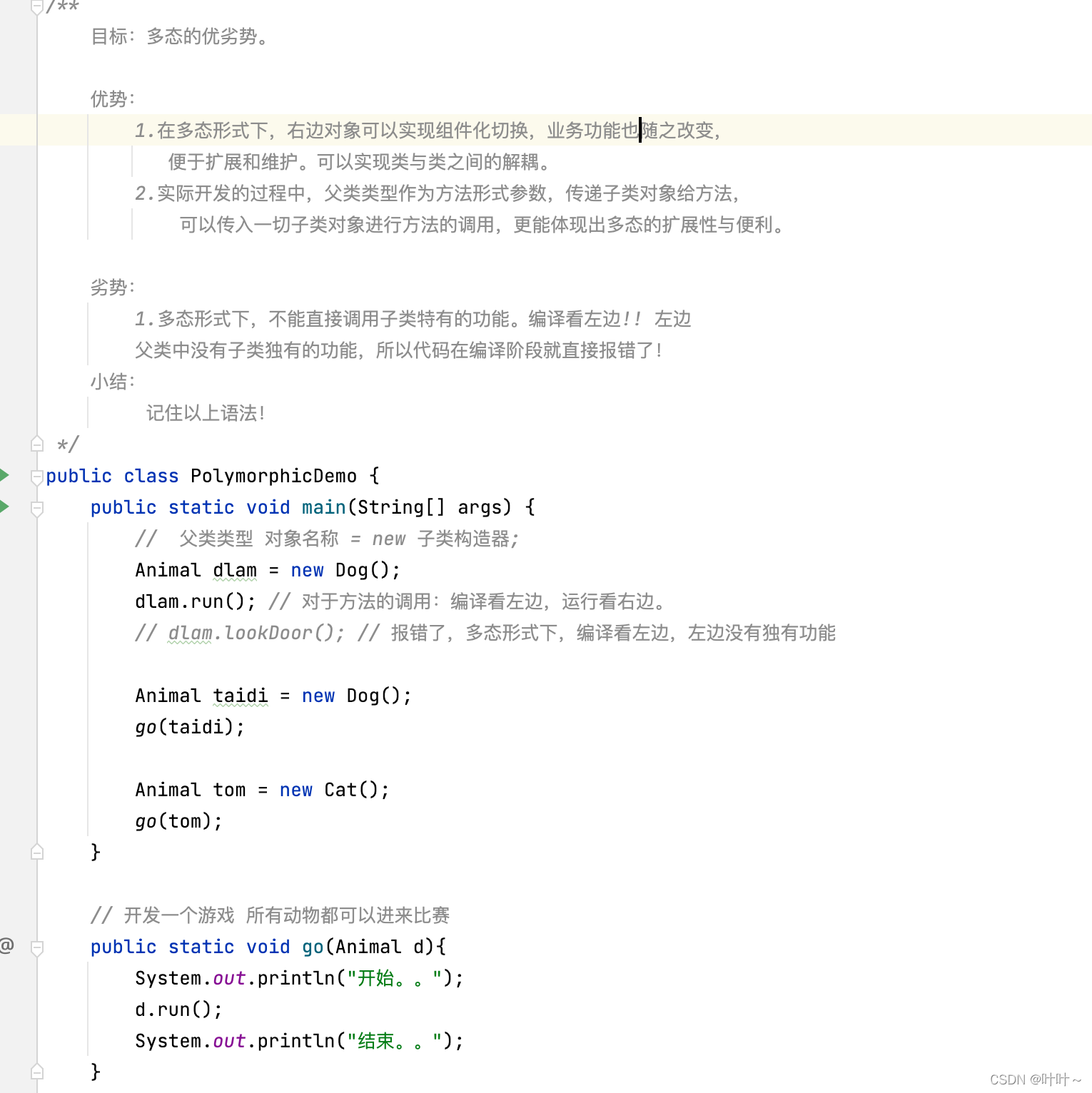
Task: Click the comment heading 目标：多态的优劣势
Action: (181, 36)
